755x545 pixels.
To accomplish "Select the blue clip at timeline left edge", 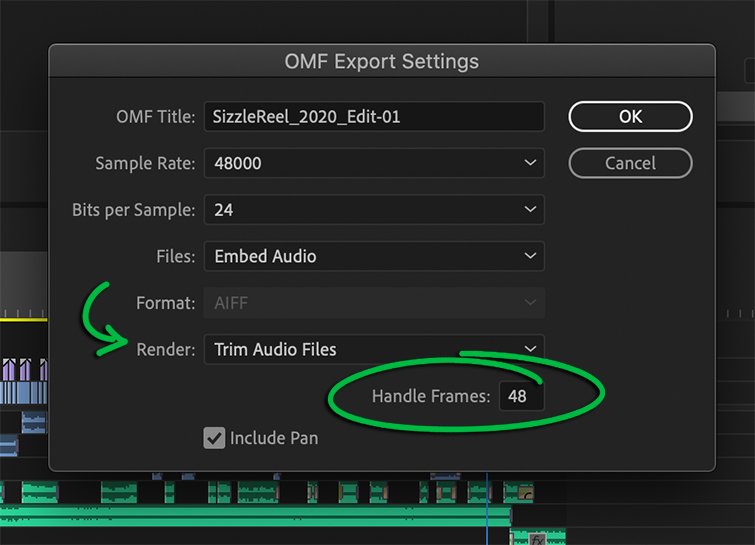I will pyautogui.click(x=8, y=445).
